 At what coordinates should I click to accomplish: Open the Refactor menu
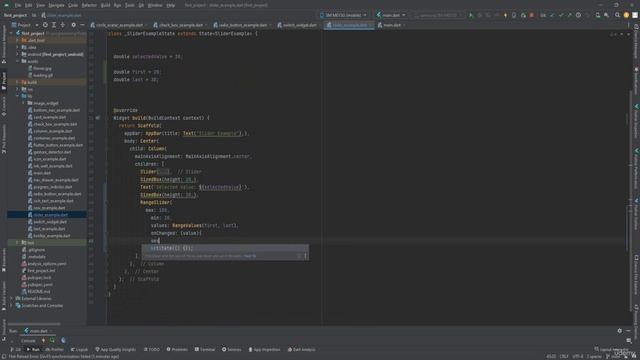[x=89, y=5]
